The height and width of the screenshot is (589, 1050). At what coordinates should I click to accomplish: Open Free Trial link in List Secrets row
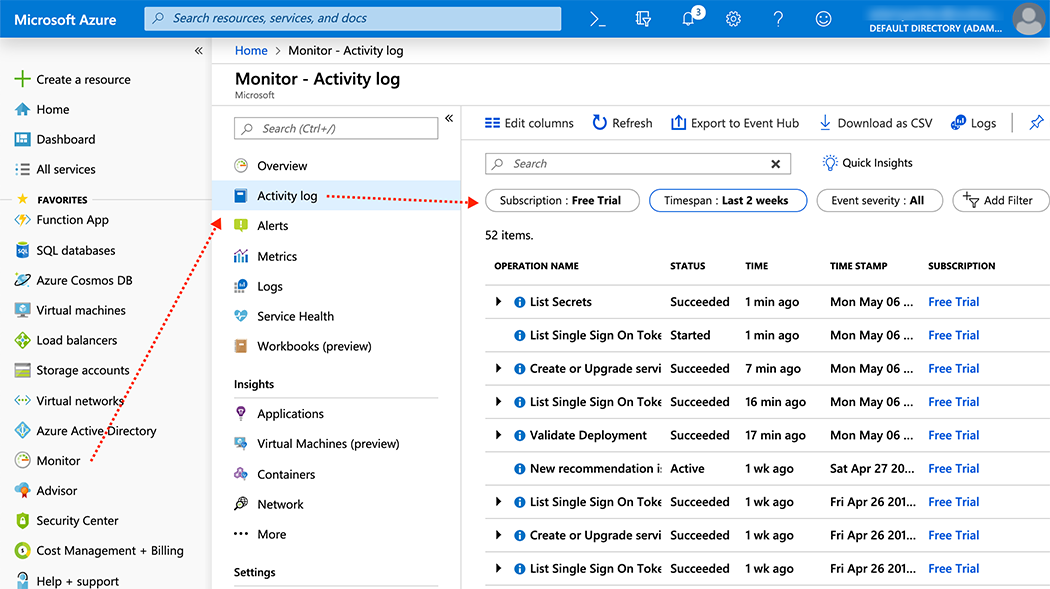954,302
